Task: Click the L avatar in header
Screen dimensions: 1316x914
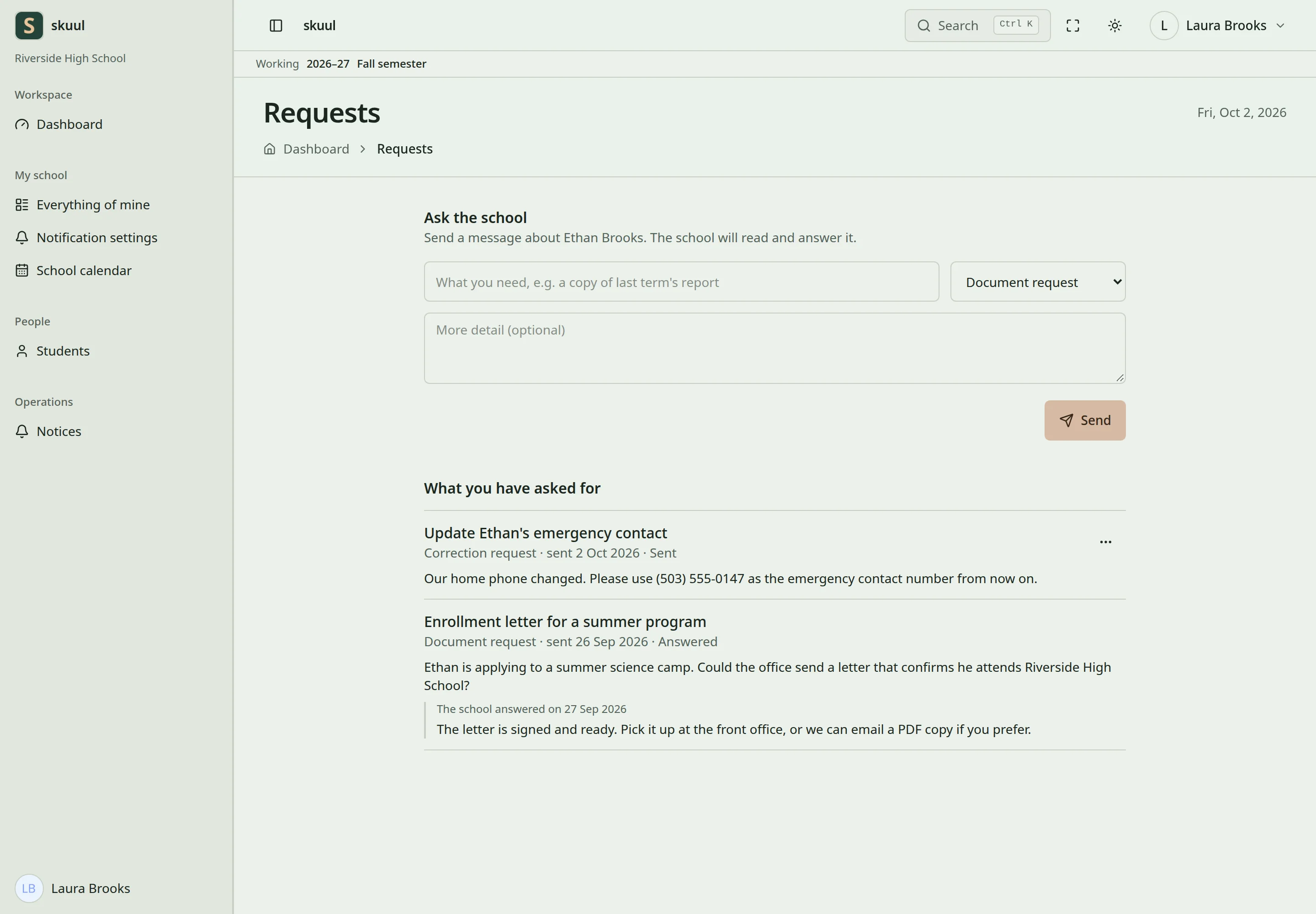Action: [1164, 26]
